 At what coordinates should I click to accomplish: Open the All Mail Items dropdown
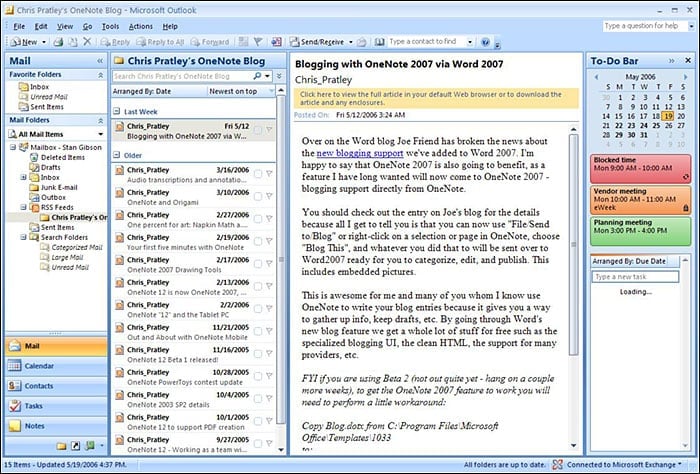pos(56,134)
